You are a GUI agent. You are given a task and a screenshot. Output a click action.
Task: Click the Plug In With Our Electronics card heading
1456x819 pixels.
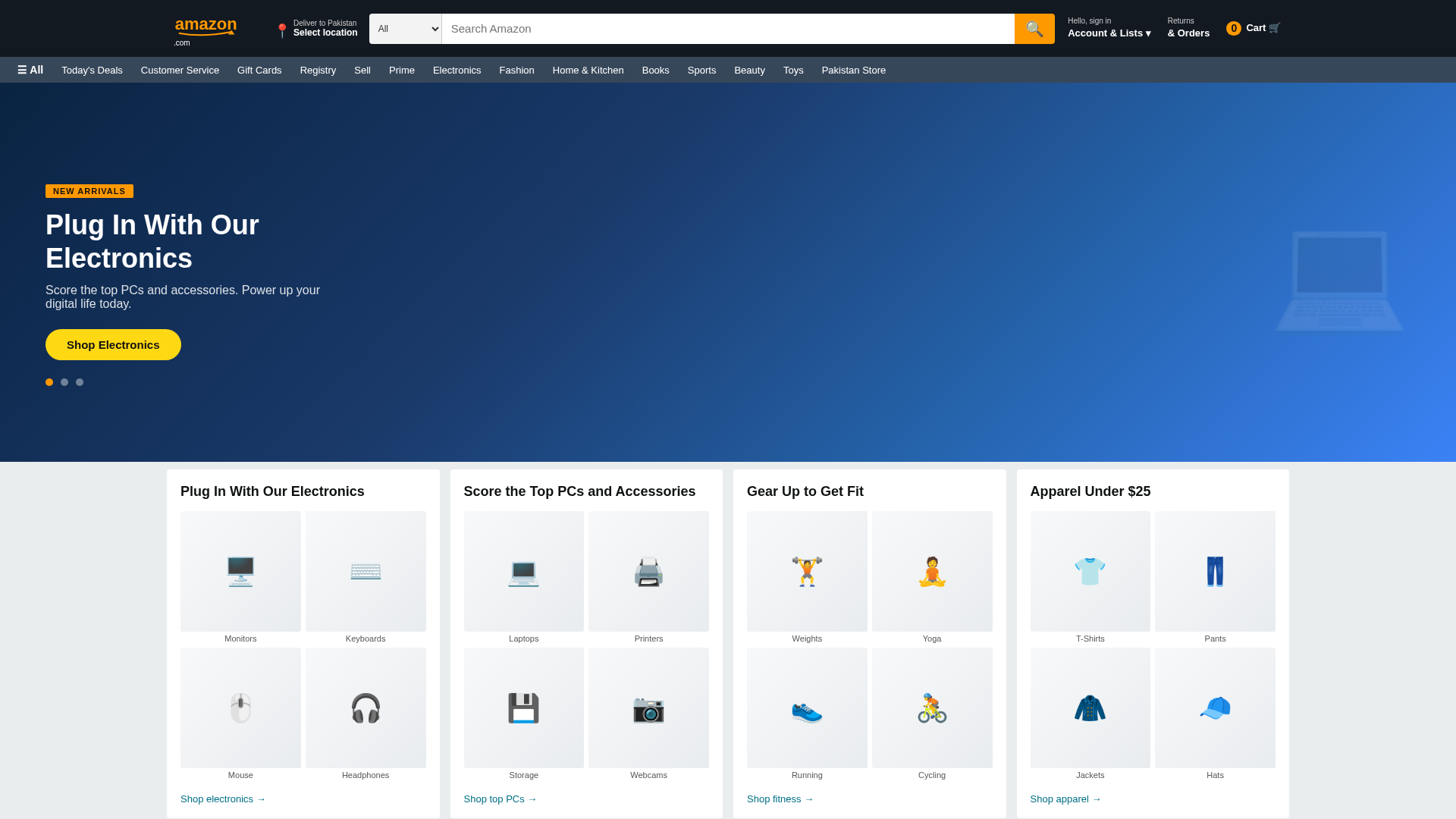272,491
